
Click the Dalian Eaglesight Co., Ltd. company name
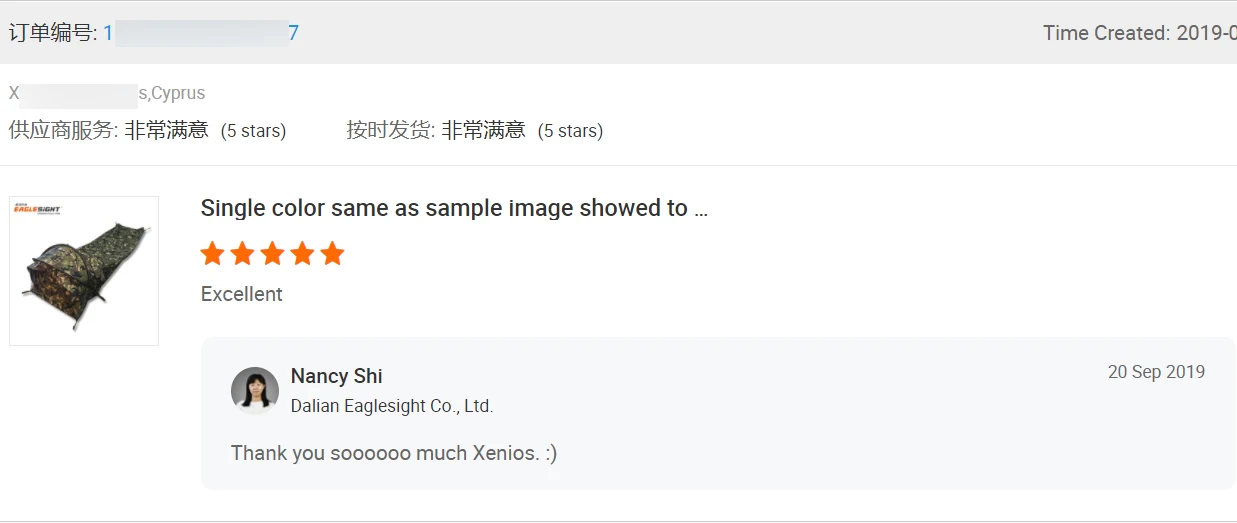coord(392,406)
